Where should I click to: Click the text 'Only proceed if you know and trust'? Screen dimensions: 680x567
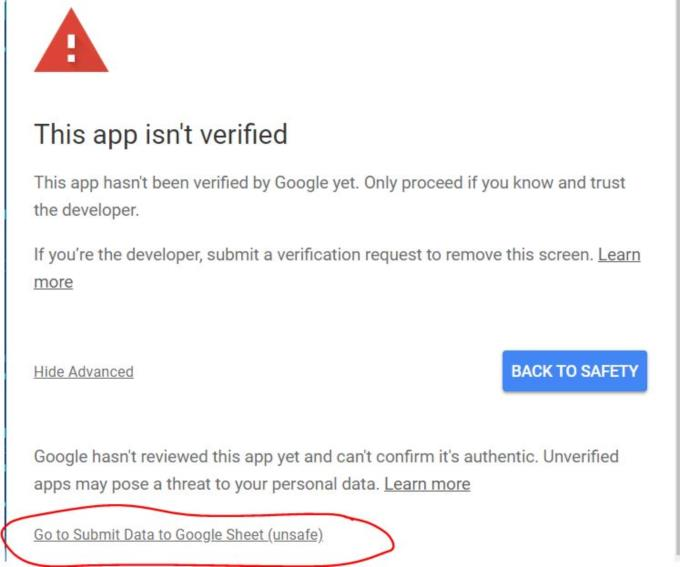pyautogui.click(x=494, y=183)
